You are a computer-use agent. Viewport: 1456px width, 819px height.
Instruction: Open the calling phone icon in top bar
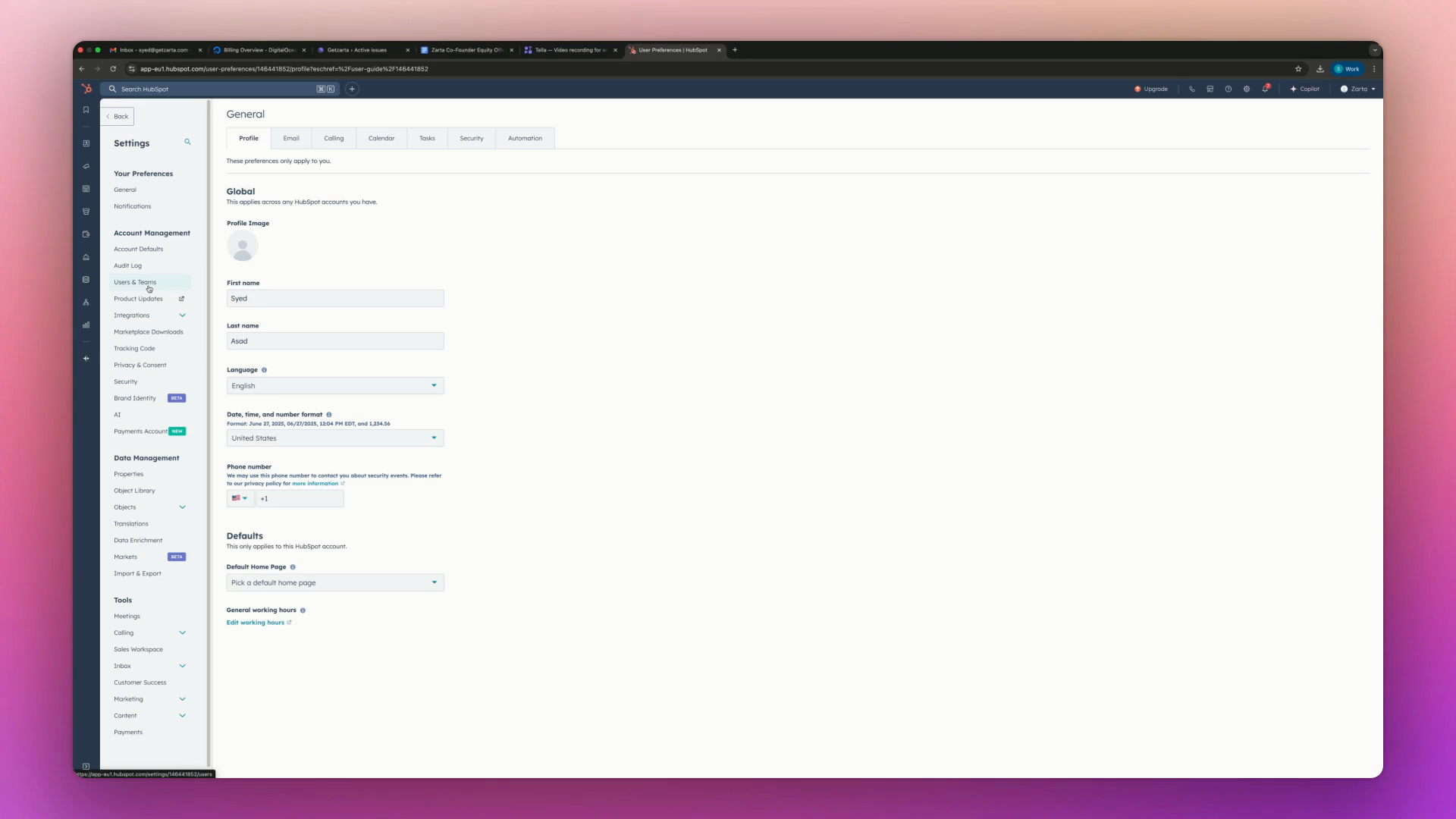point(1191,89)
